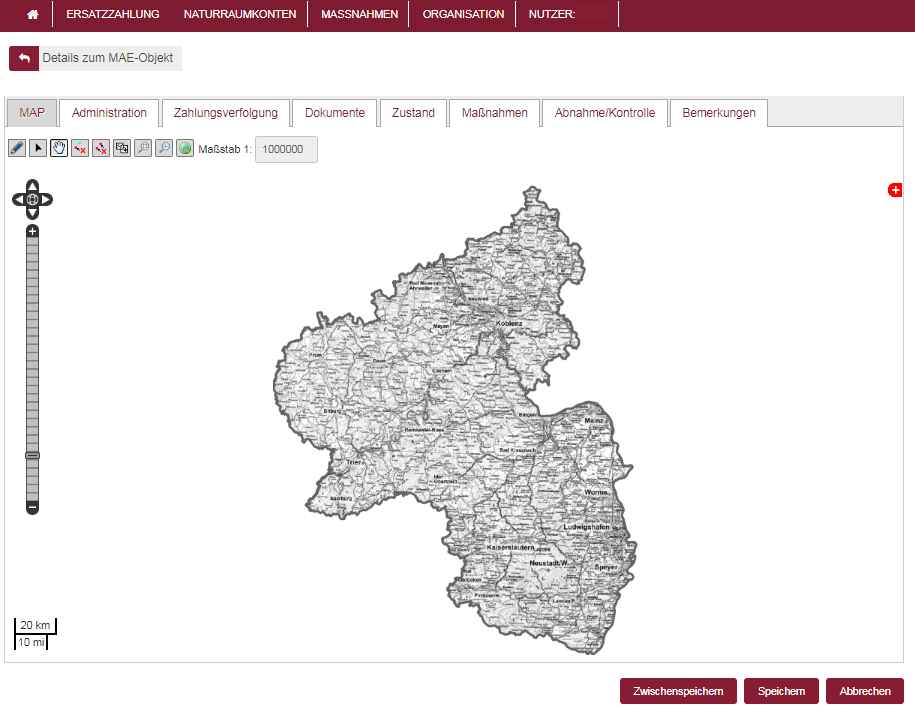
Task: Select the pencil draw tool
Action: 17,148
